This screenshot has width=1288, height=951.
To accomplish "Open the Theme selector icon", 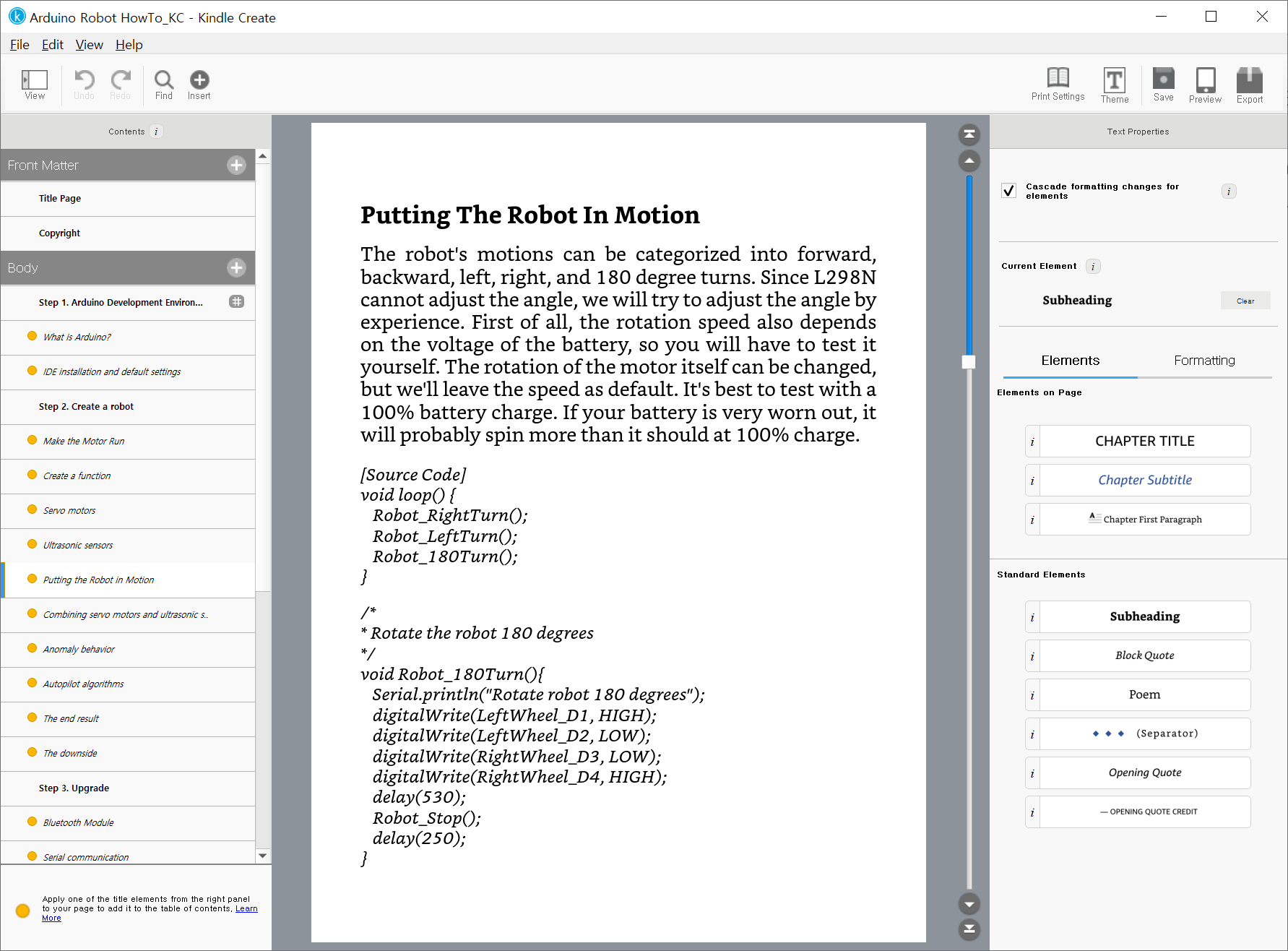I will (x=1114, y=79).
